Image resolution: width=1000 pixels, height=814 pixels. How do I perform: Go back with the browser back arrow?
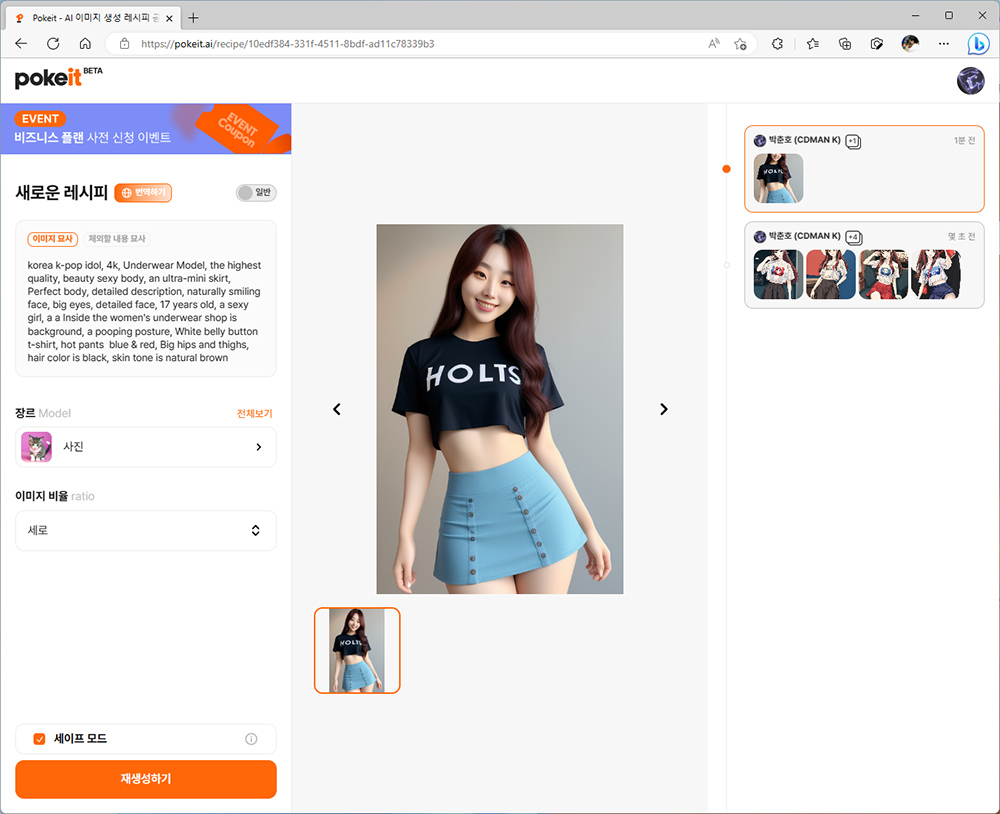pos(21,43)
